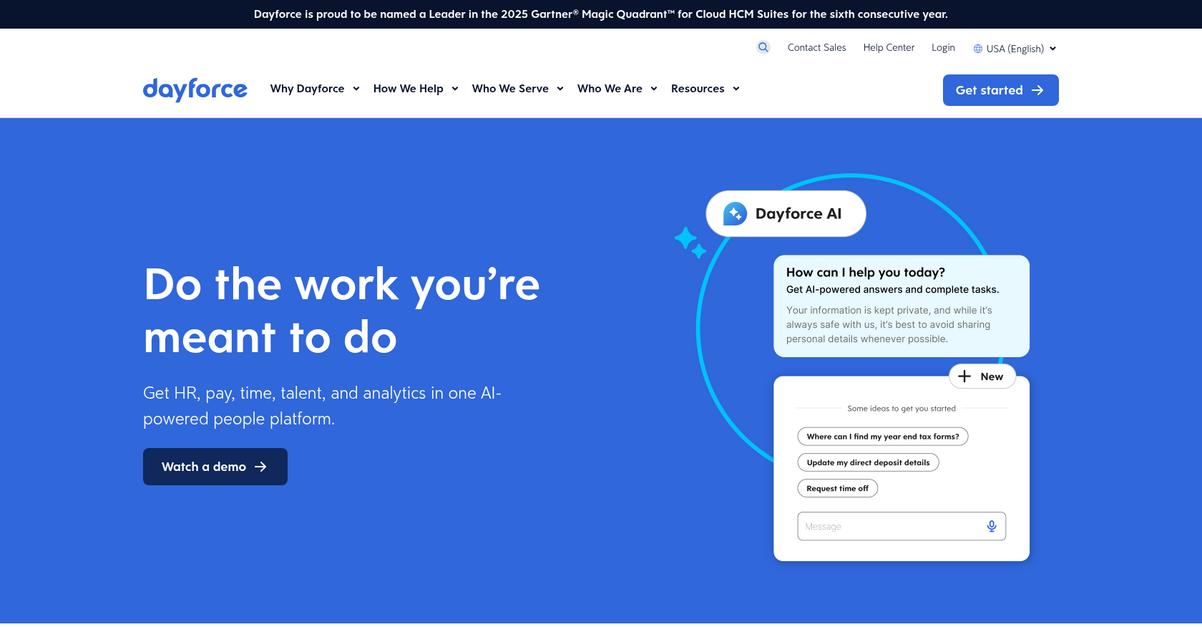Click the microphone icon in the Message field
The image size is (1202, 627).
point(991,525)
